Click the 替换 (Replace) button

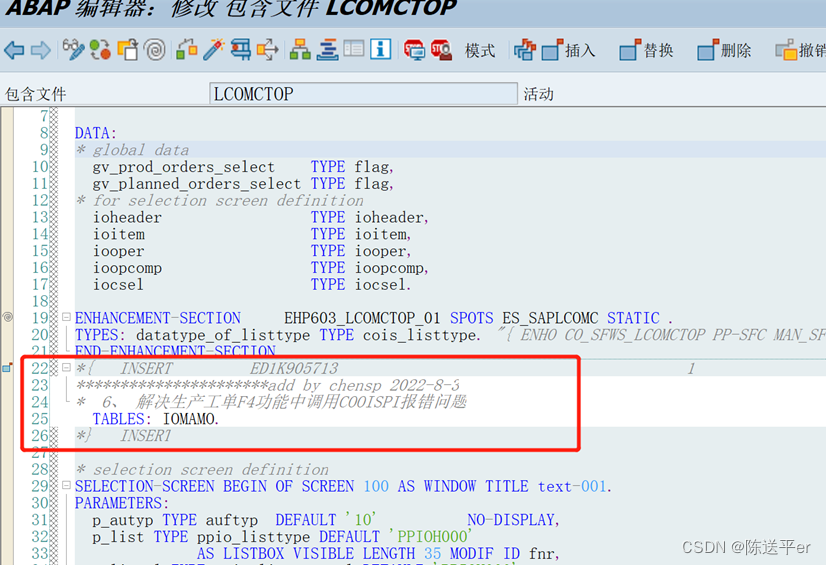646,50
